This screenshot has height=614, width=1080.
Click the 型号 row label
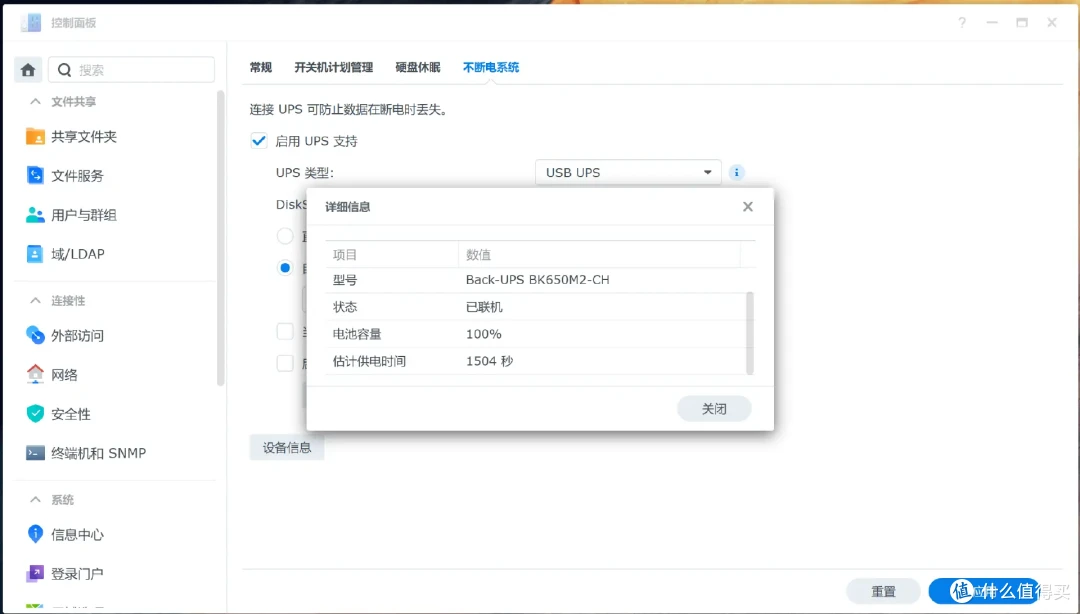(345, 280)
